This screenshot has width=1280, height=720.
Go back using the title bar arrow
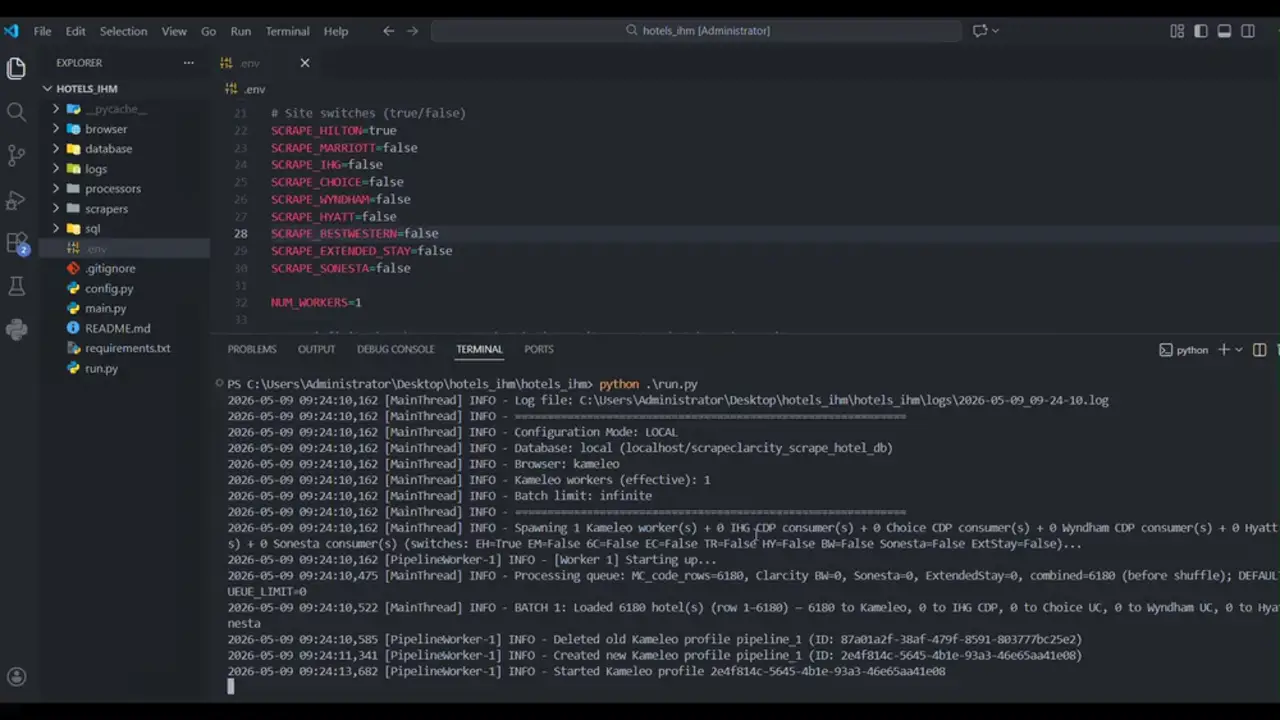388,31
